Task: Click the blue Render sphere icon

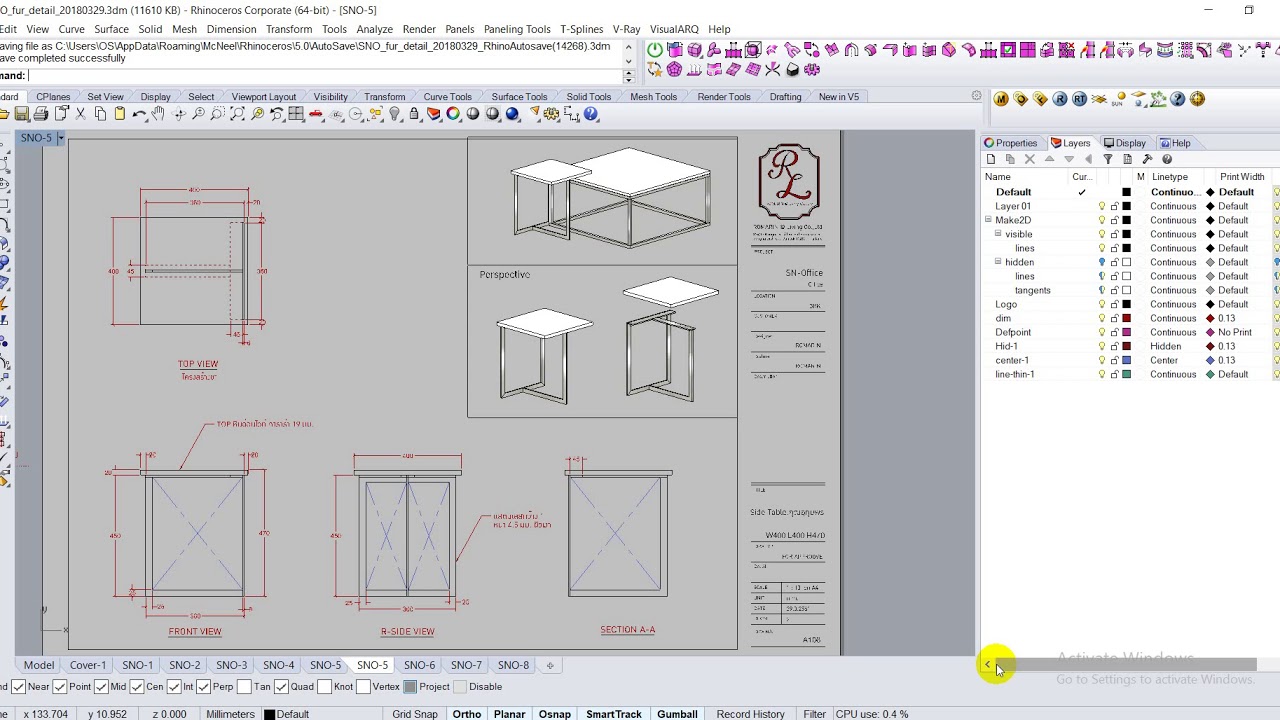Action: (x=511, y=114)
